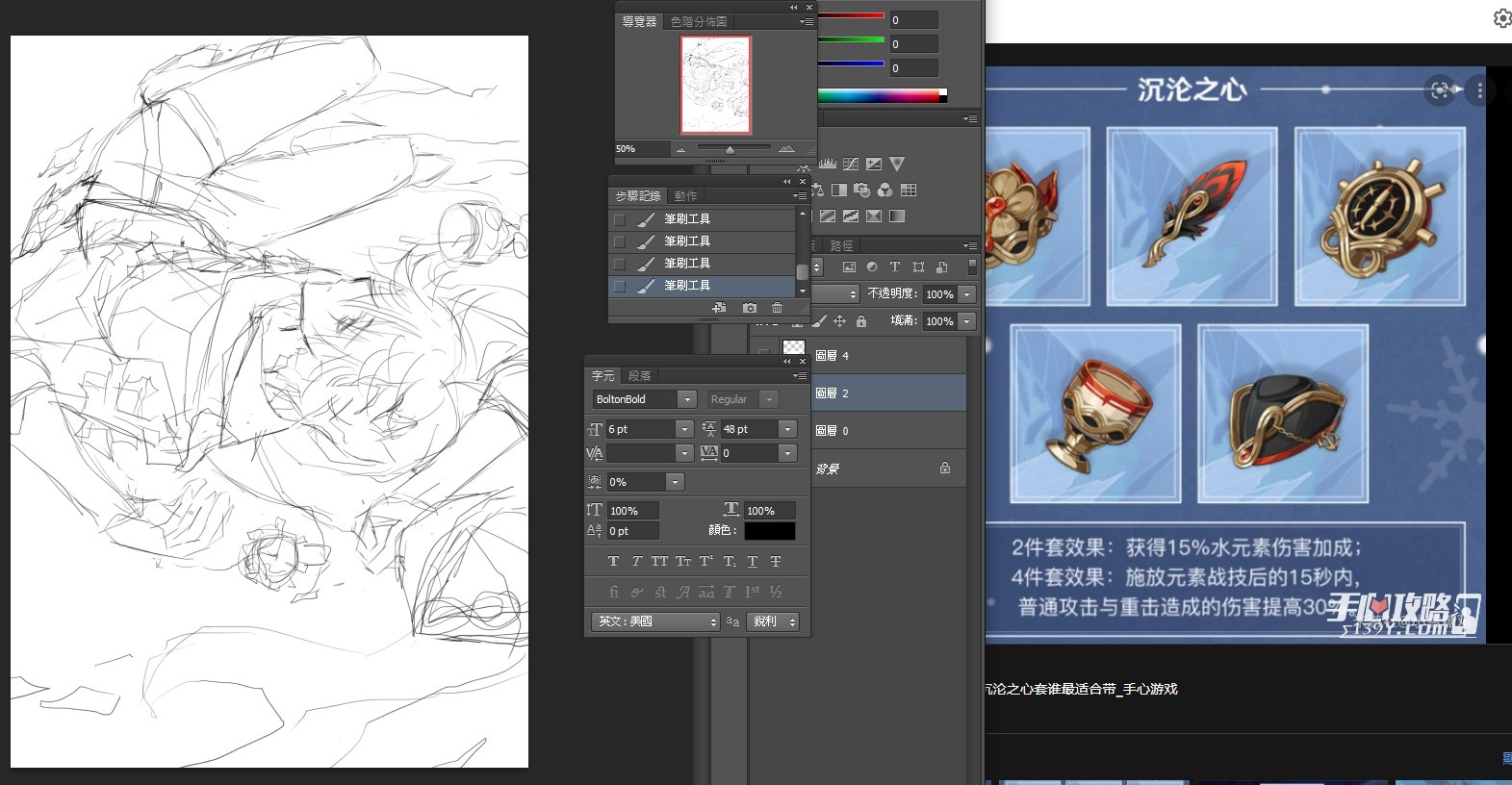
Task: Filter layers by adjustment layer type
Action: point(872,267)
